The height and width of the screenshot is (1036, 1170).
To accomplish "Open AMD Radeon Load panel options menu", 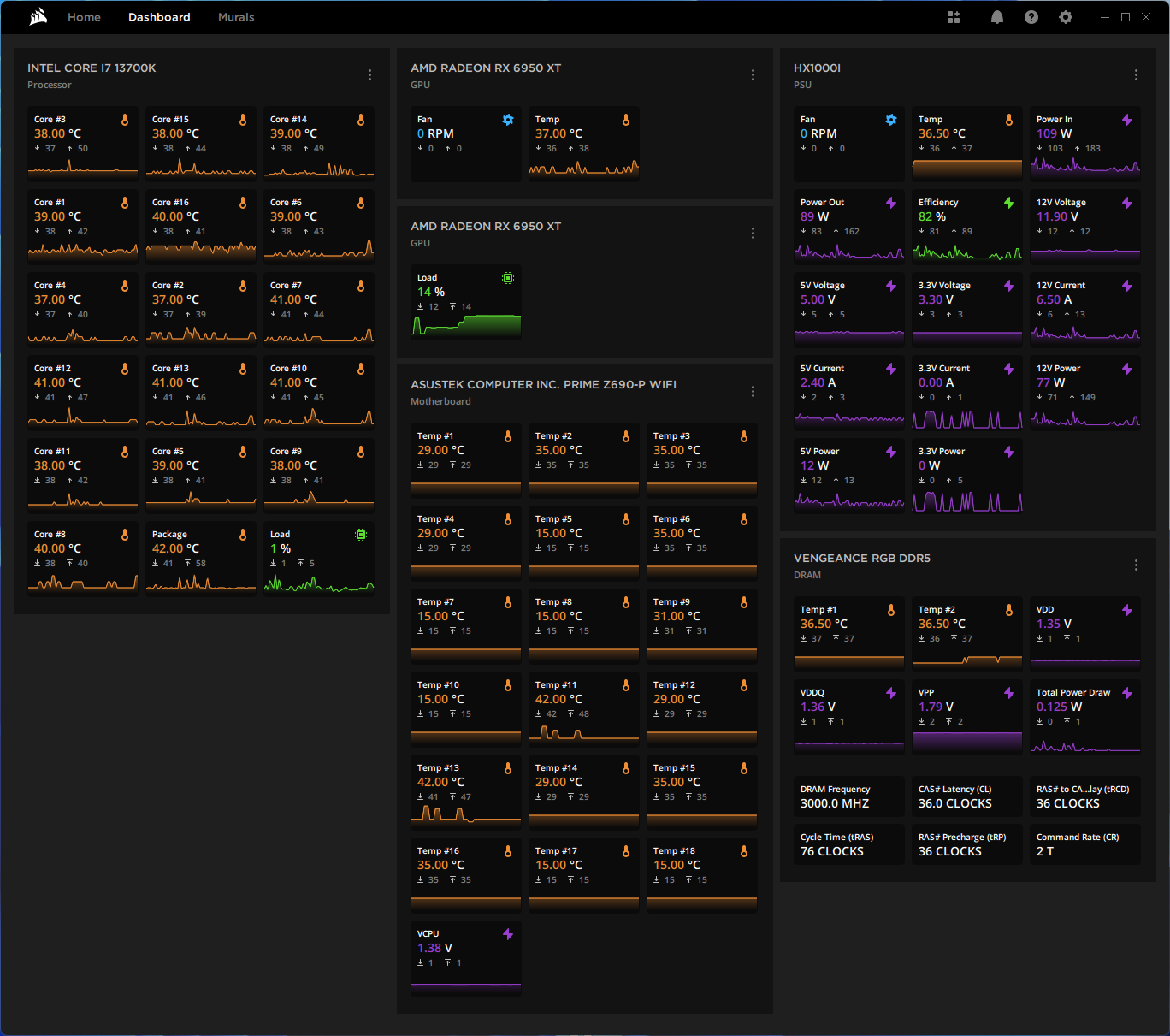I will [753, 234].
